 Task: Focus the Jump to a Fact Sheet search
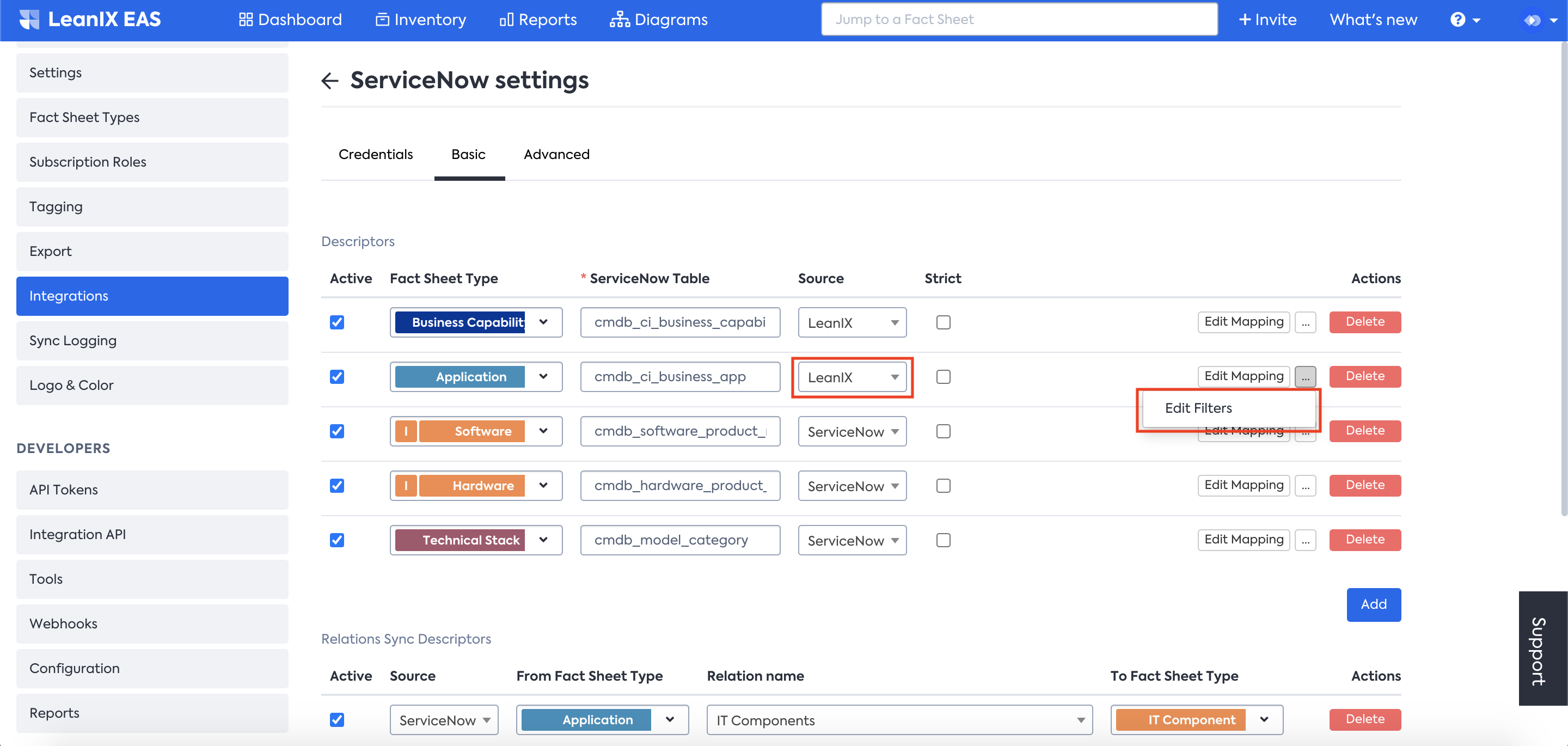[1019, 20]
